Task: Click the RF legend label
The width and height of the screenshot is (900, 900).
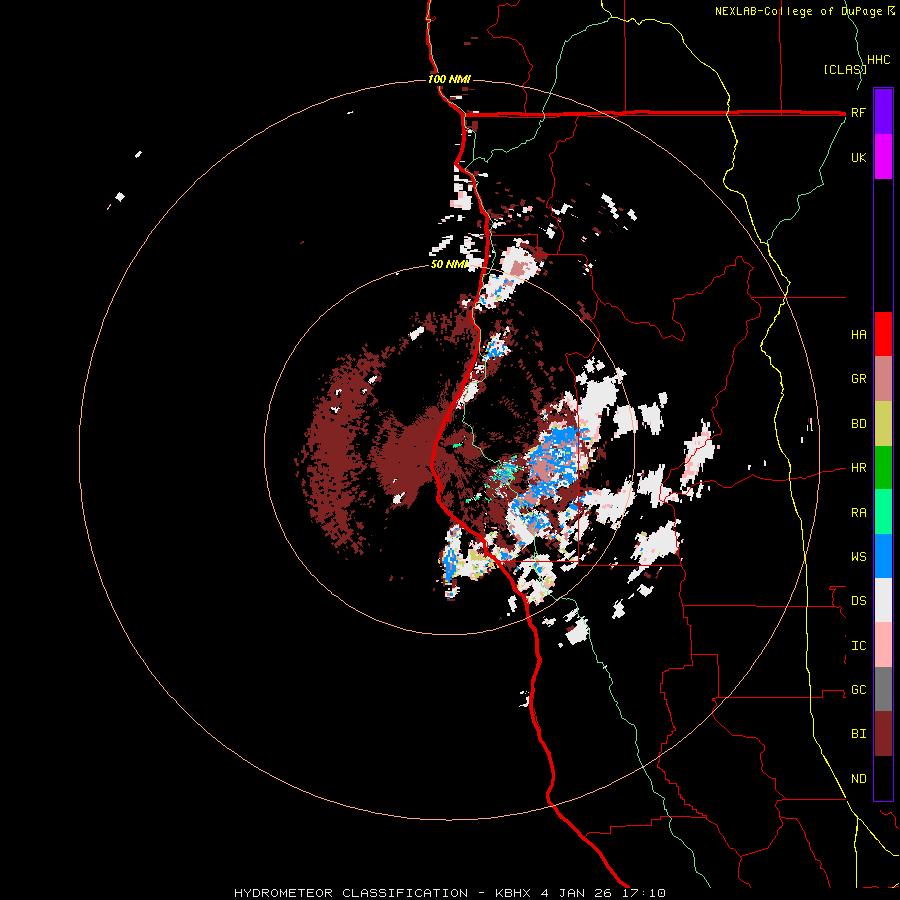Action: tap(858, 112)
